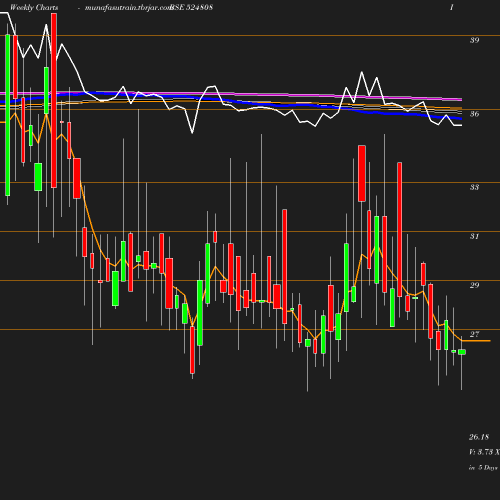Click the 36 price axis label
500x500 pixels.
coord(474,114)
